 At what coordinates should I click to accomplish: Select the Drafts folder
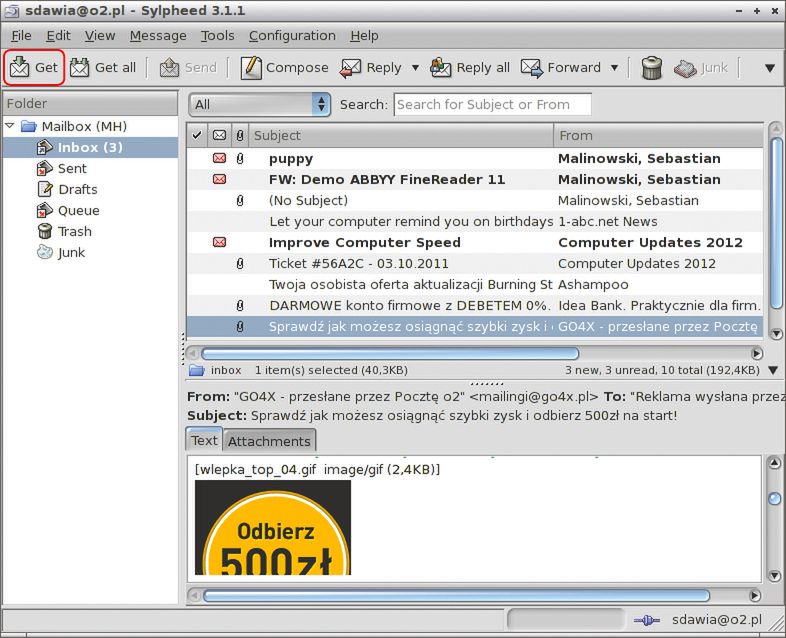click(77, 189)
